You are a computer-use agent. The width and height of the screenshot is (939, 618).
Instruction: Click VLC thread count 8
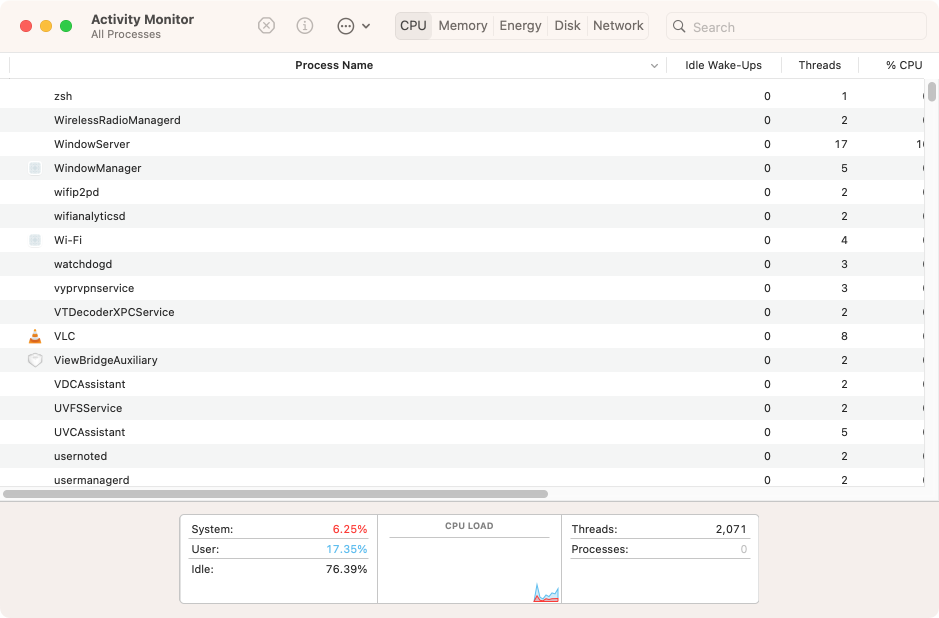click(844, 336)
